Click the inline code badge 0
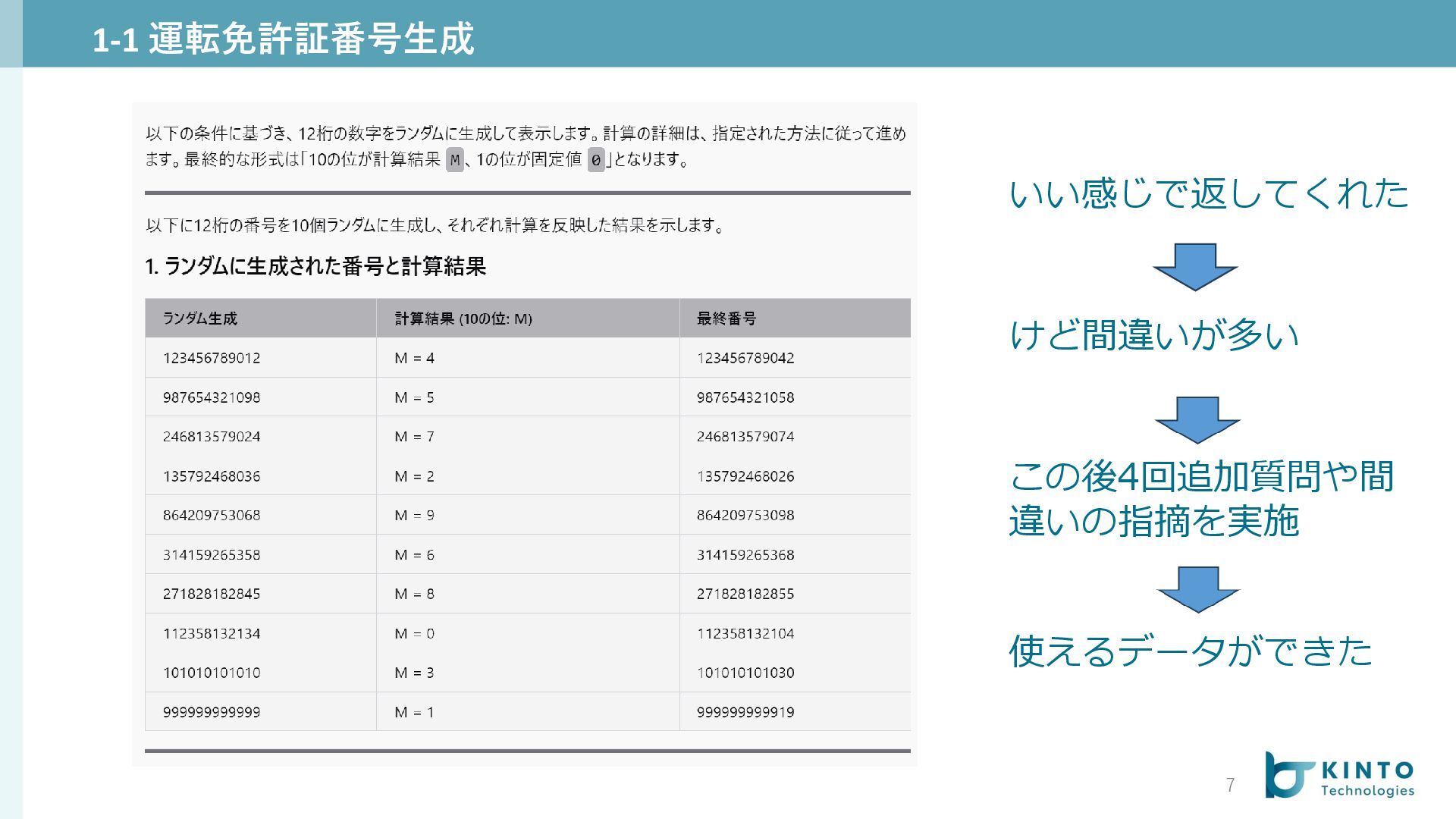The image size is (1456, 819). (x=596, y=160)
